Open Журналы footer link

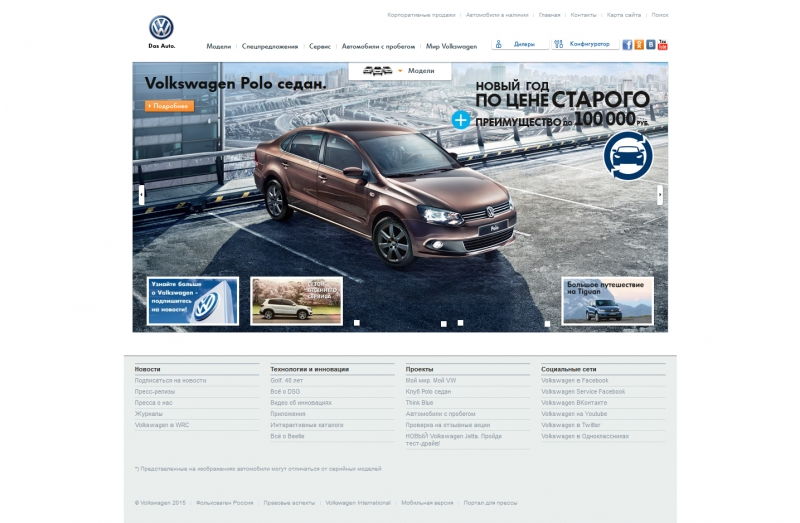point(148,414)
